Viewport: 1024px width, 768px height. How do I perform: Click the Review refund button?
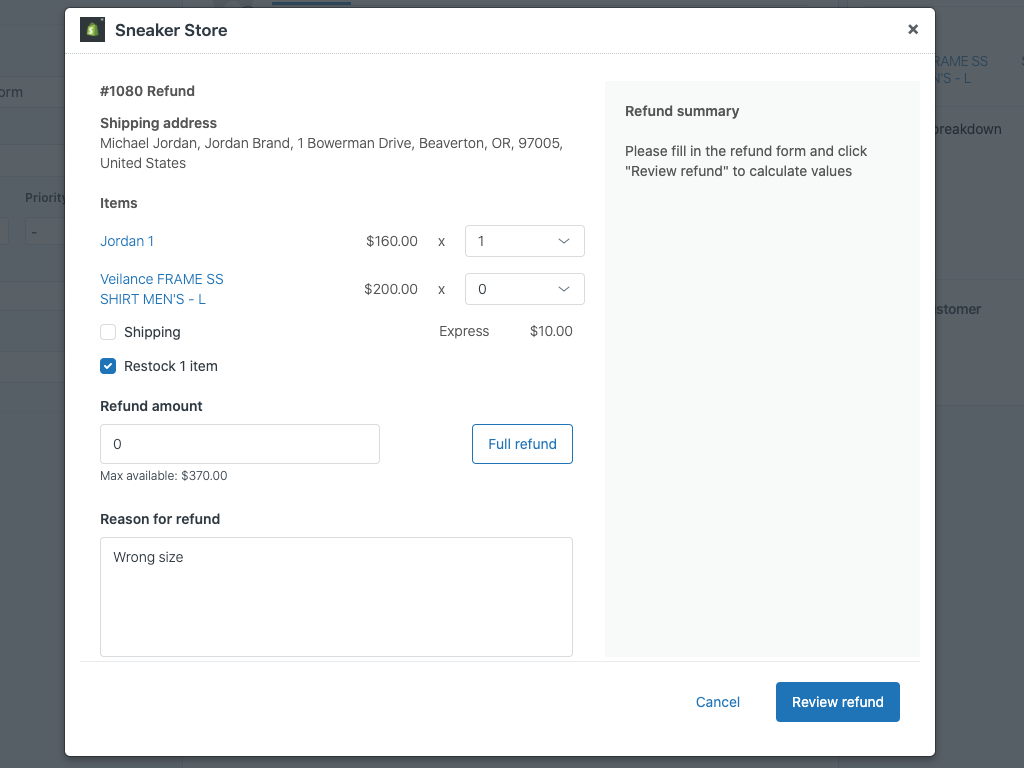click(837, 702)
